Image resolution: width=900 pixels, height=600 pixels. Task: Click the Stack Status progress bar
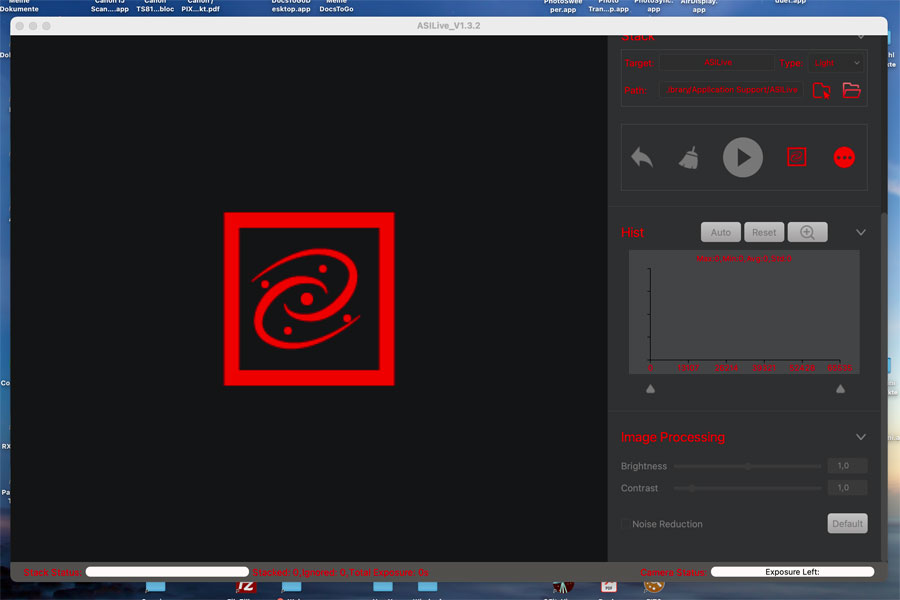point(167,572)
